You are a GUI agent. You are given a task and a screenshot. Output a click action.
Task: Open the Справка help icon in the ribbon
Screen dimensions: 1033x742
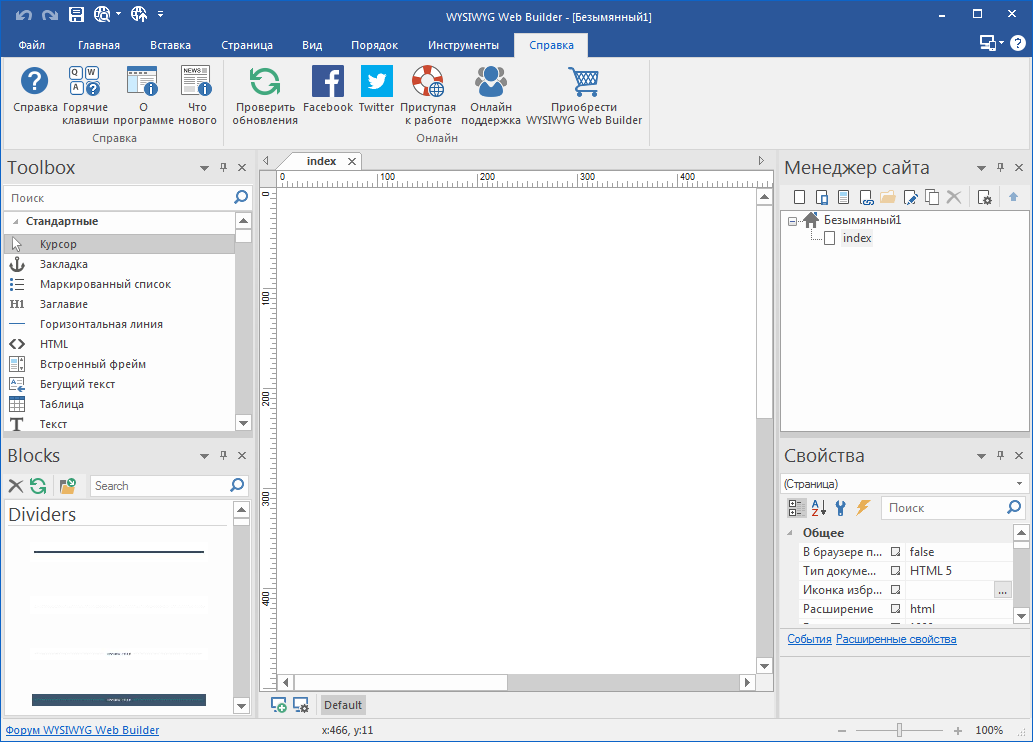click(35, 90)
